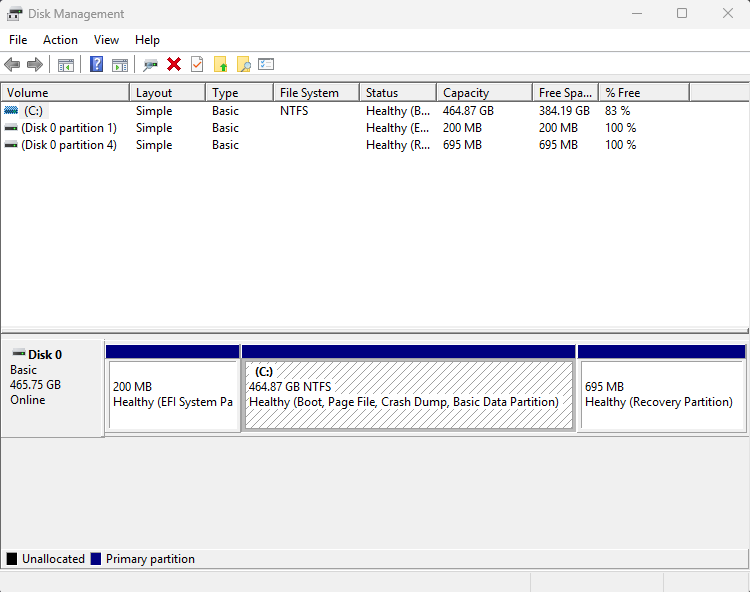Sort by the Free Space column header

[x=566, y=92]
